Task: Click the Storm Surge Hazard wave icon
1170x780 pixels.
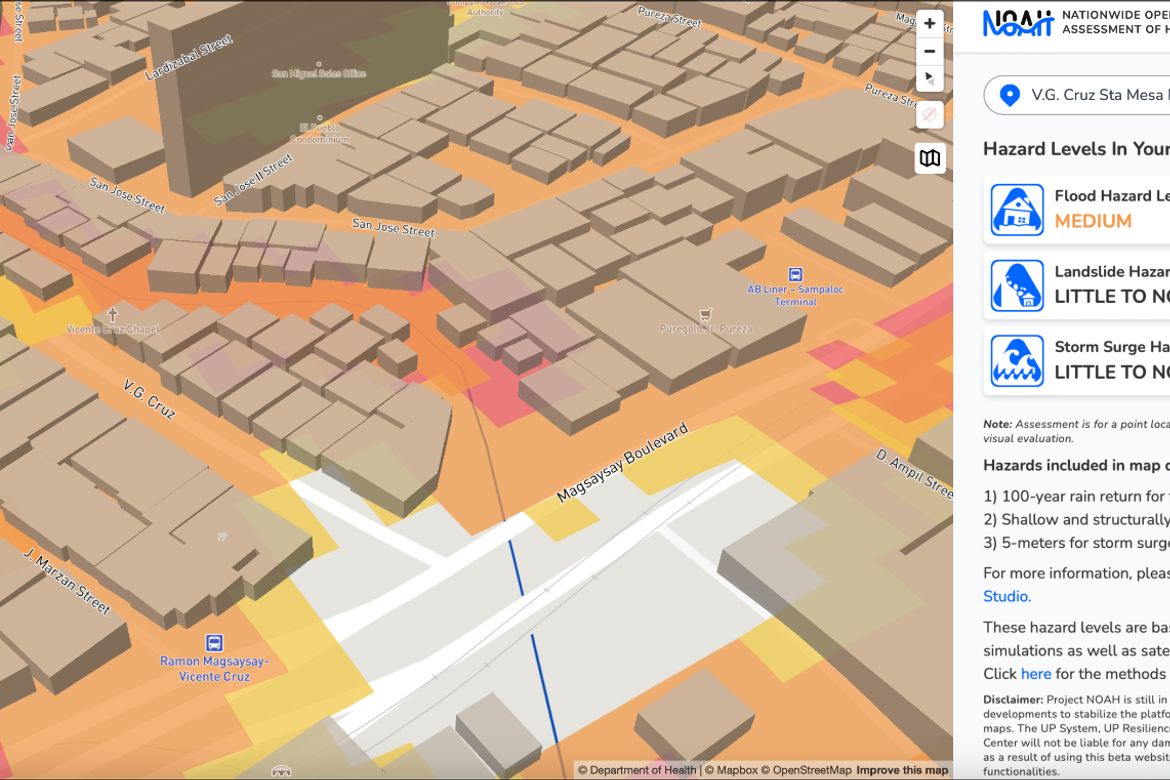Action: pos(1017,361)
